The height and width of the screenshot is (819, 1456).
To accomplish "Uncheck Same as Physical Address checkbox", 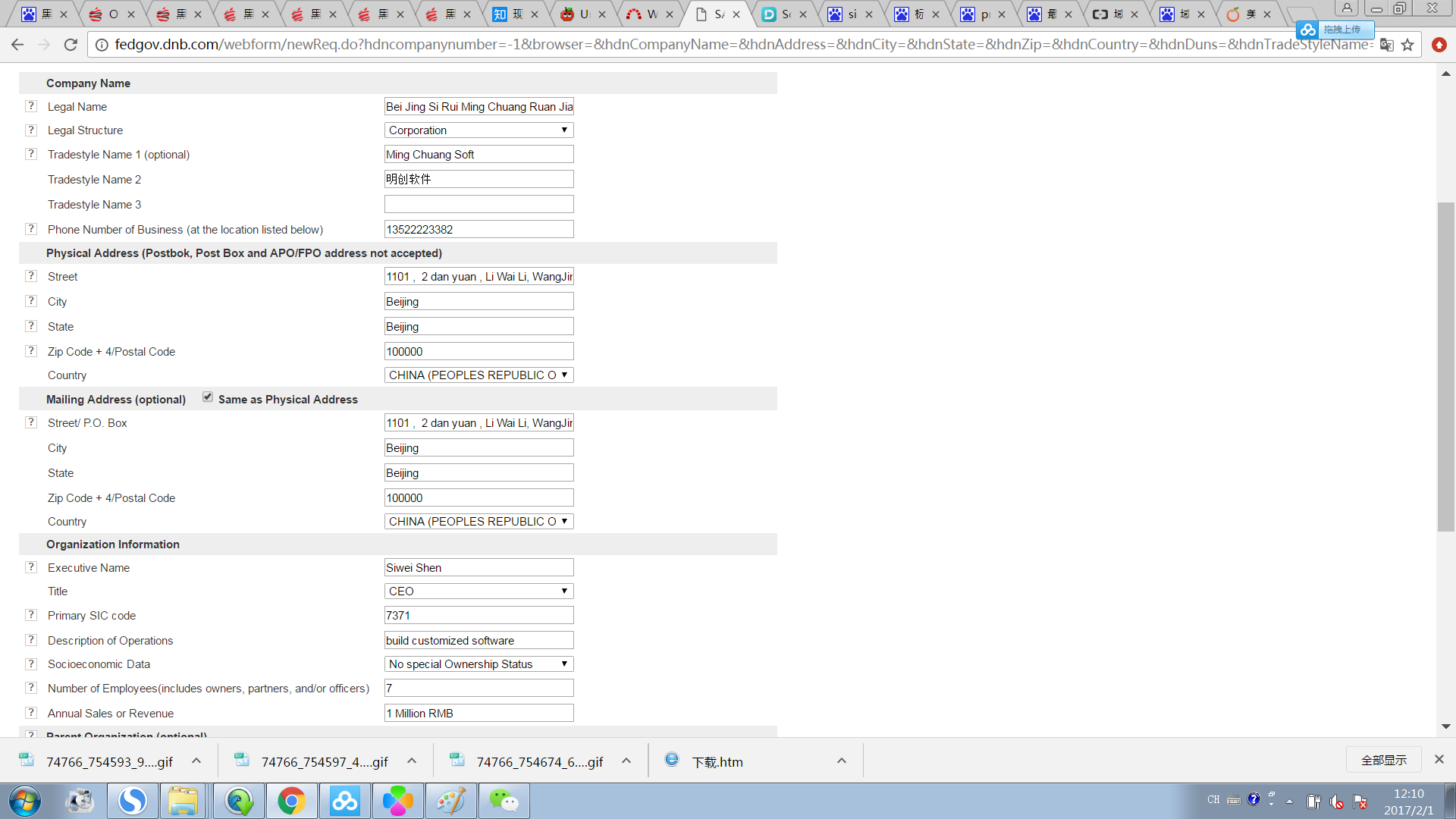I will pyautogui.click(x=208, y=397).
